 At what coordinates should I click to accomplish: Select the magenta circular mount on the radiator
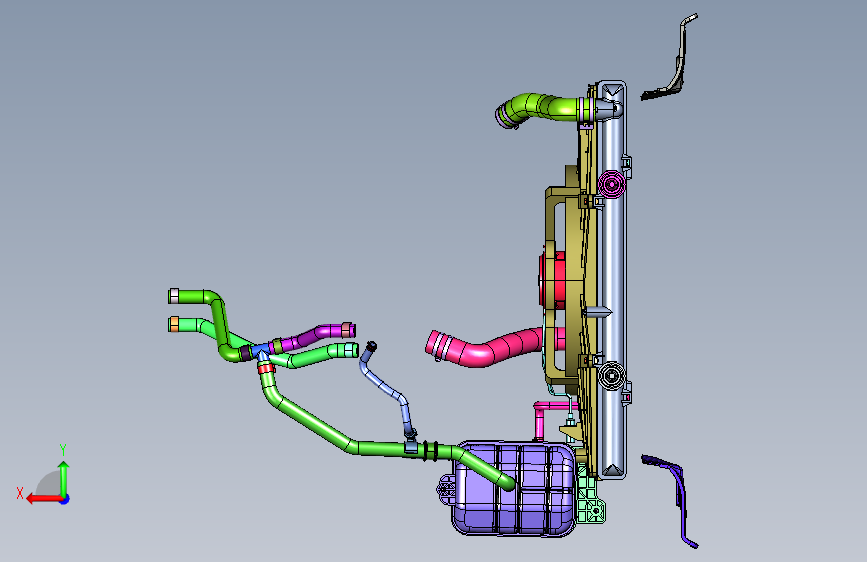[x=612, y=184]
